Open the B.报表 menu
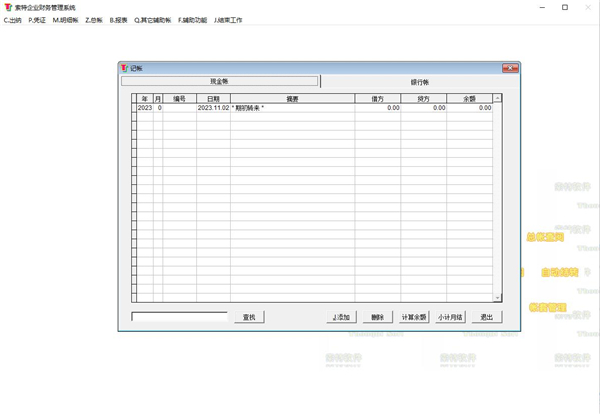Image resolution: width=600 pixels, height=414 pixels. click(118, 20)
